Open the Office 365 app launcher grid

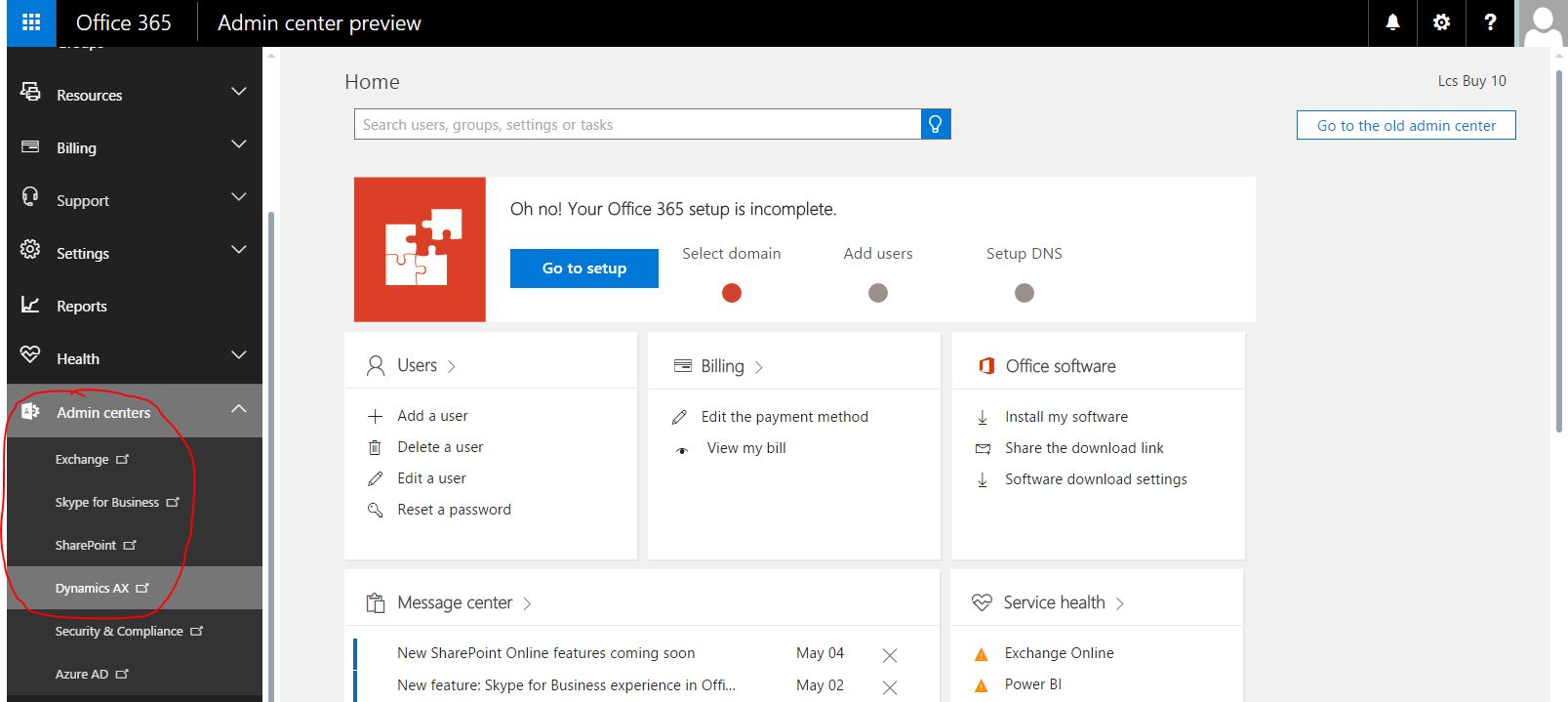click(31, 22)
